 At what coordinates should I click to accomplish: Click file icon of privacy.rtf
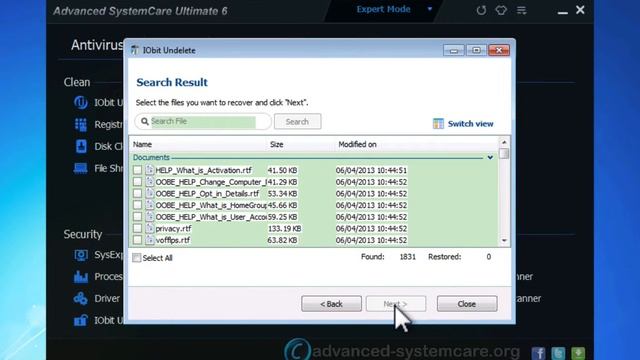[149, 228]
